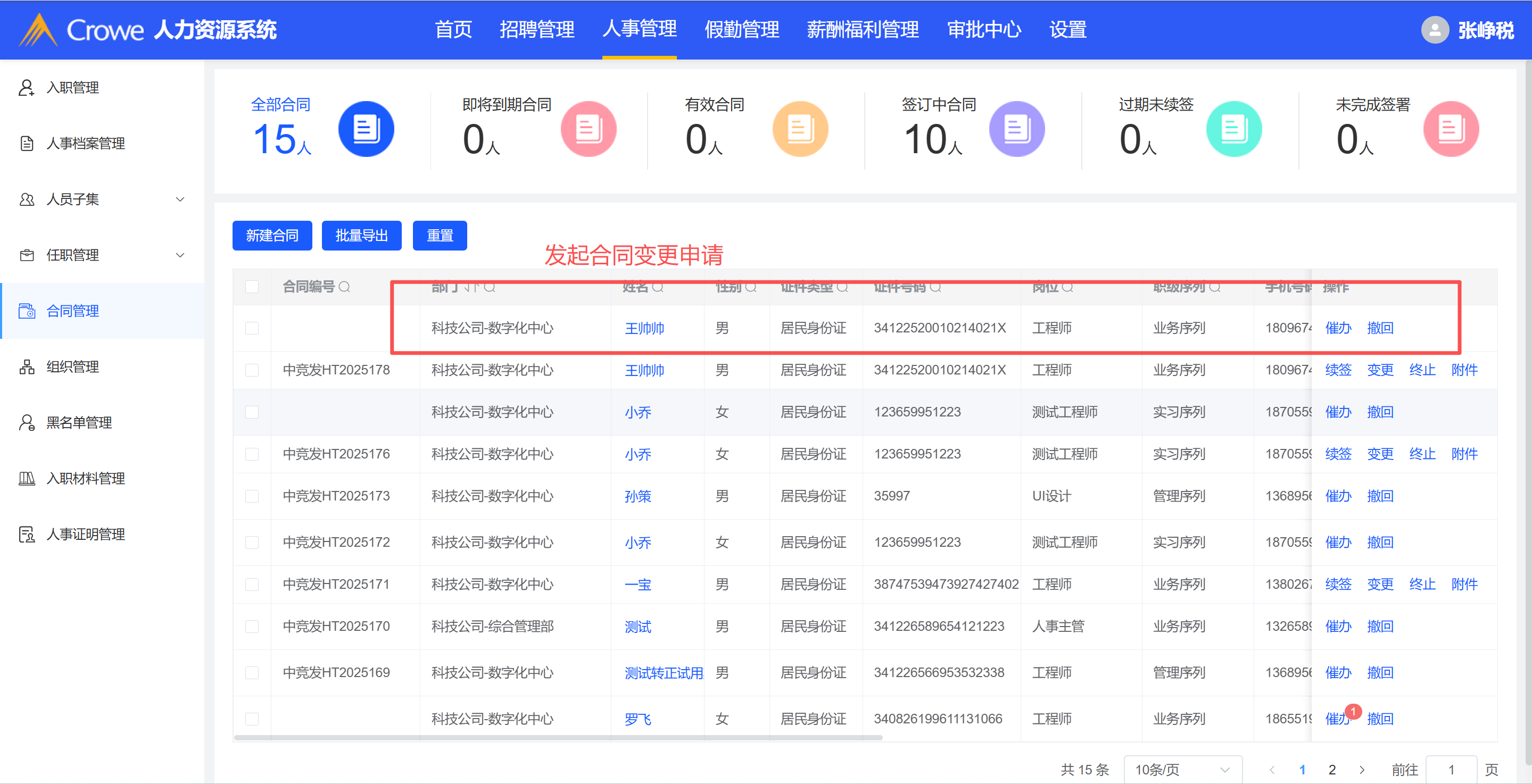
Task: Check the row for contract 中竞发HT2025173
Action: 252,496
